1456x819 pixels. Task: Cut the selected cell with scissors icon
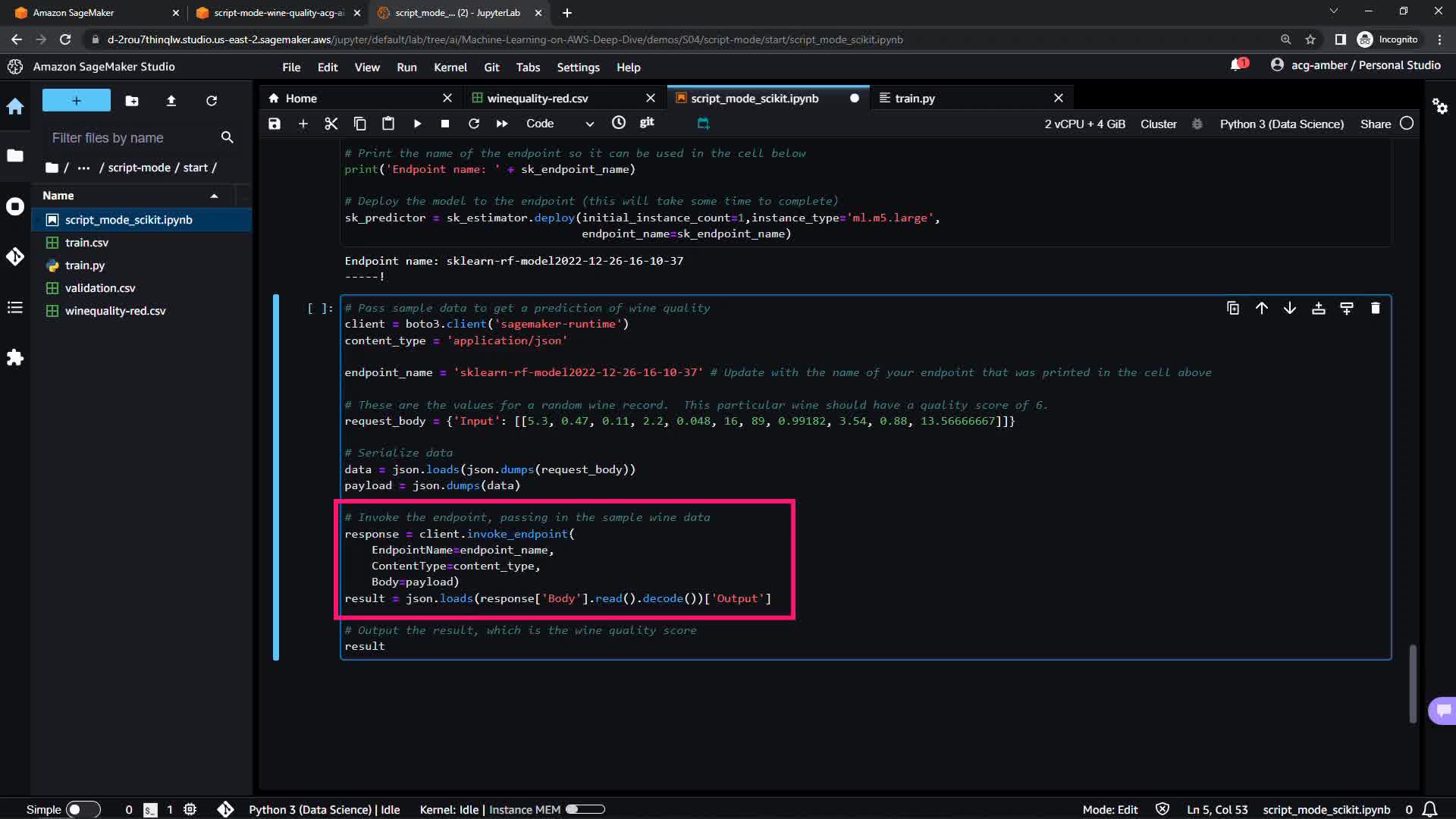pyautogui.click(x=331, y=124)
